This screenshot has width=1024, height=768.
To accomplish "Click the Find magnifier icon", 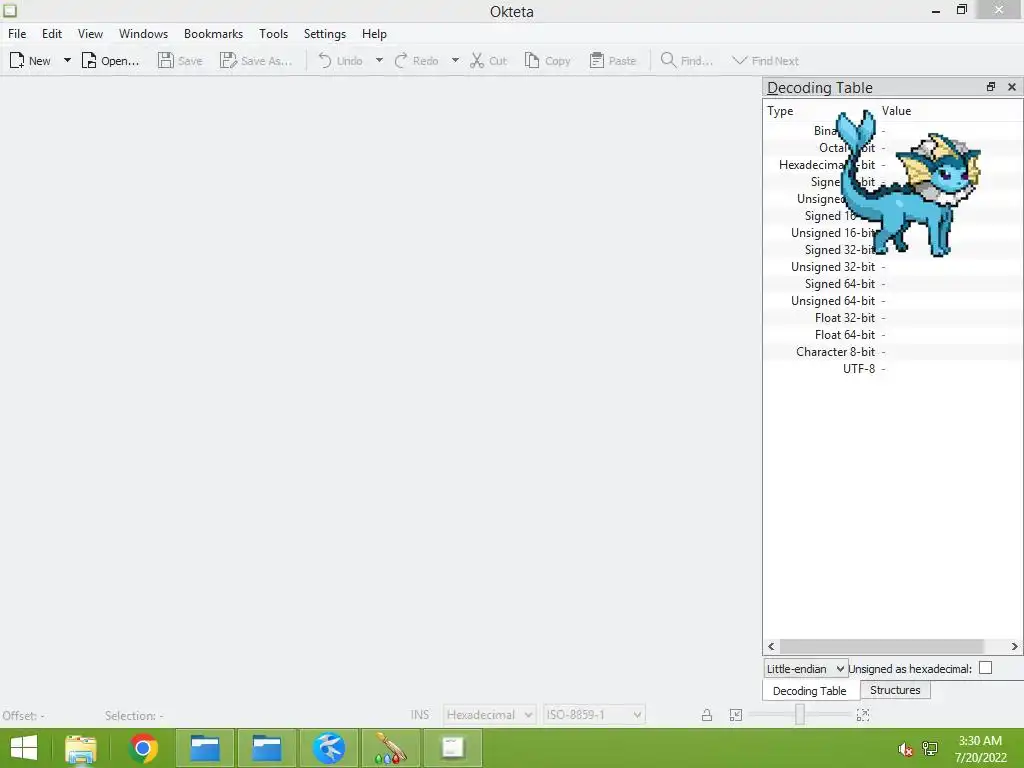I will [668, 61].
